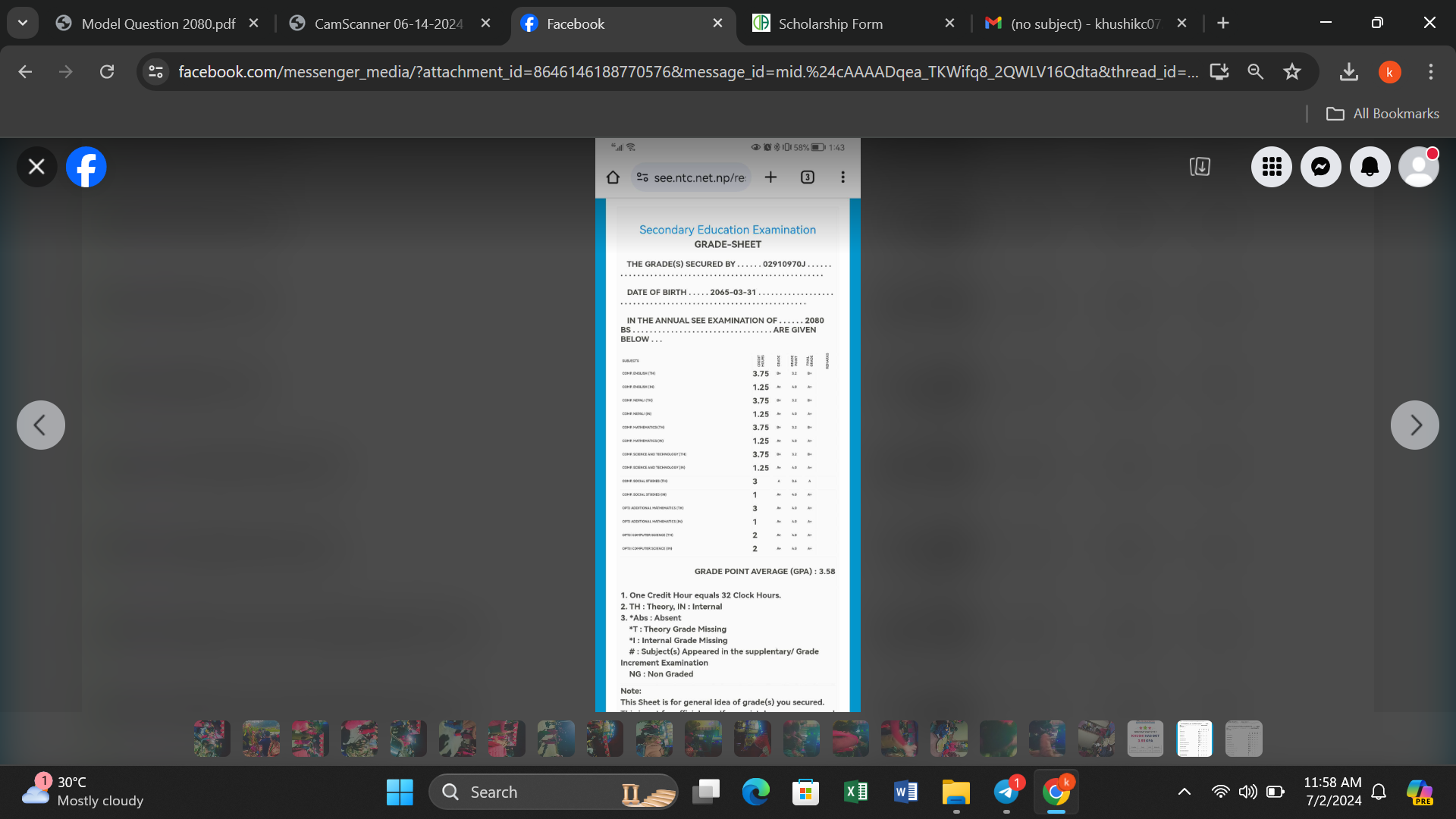Go to the next photo

click(x=1414, y=425)
